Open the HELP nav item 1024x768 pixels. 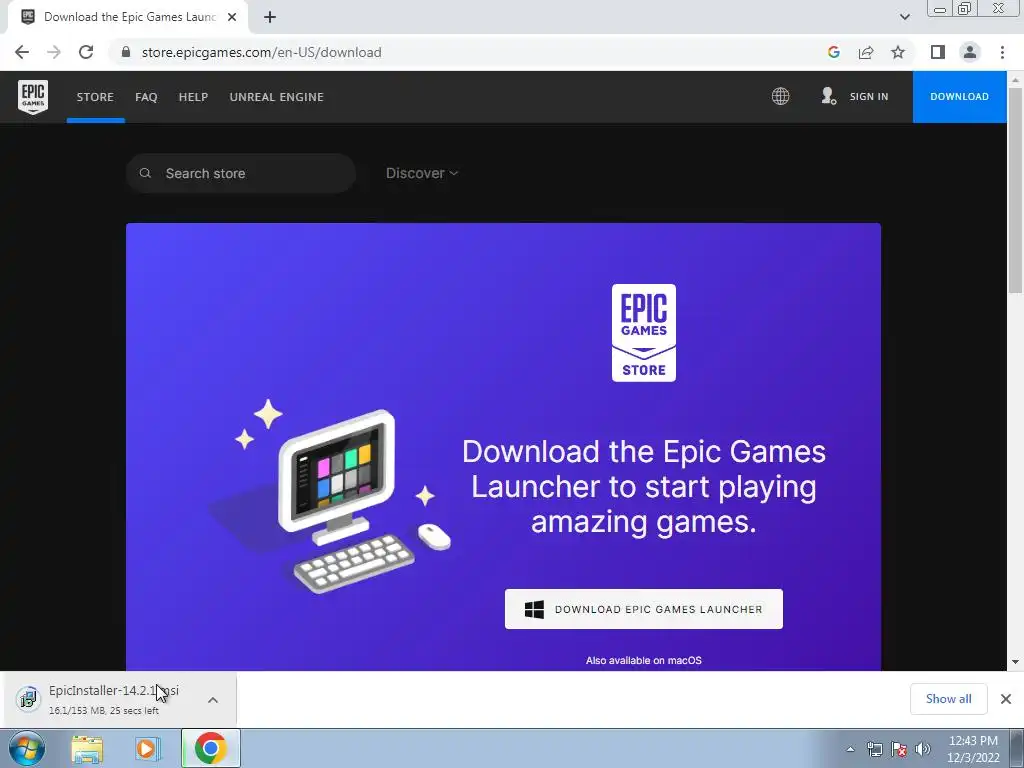click(x=193, y=97)
